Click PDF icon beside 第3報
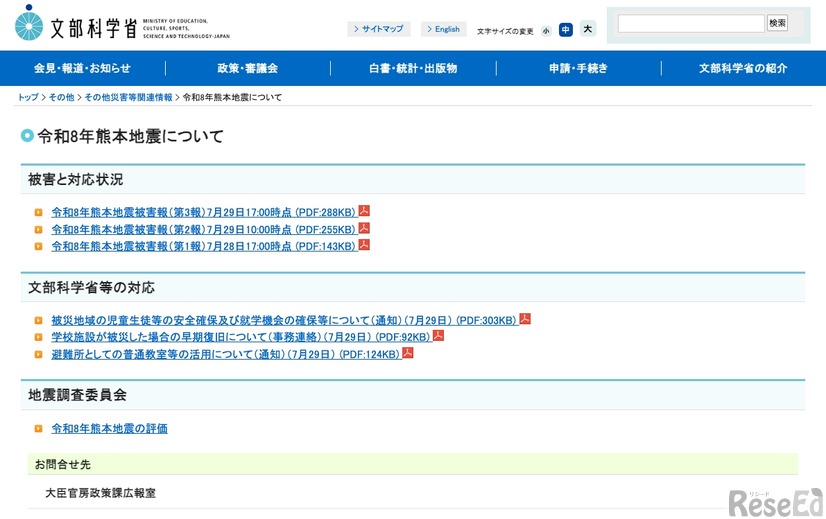The height and width of the screenshot is (519, 826). (x=364, y=211)
